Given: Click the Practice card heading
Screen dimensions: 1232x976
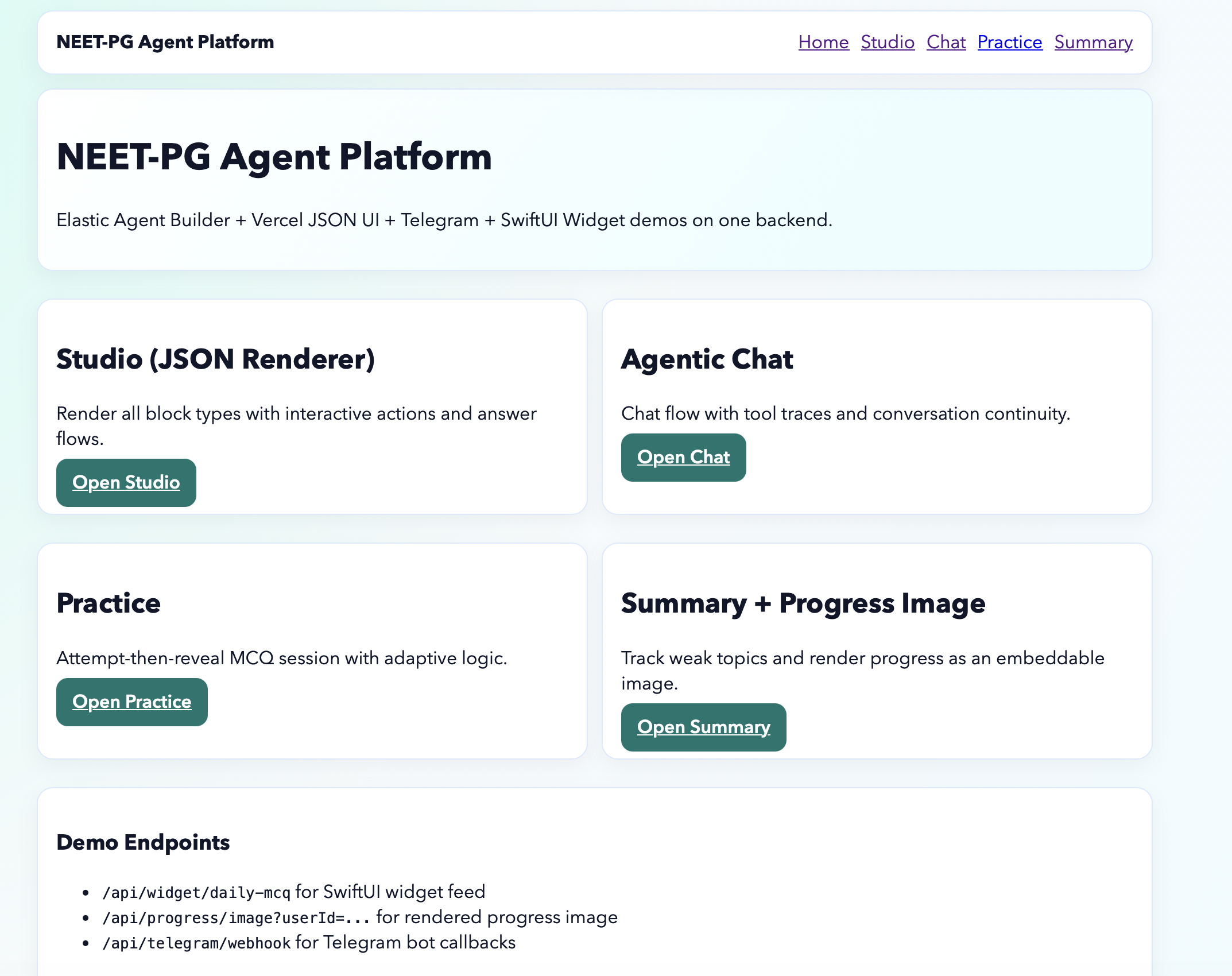Looking at the screenshot, I should 109,603.
